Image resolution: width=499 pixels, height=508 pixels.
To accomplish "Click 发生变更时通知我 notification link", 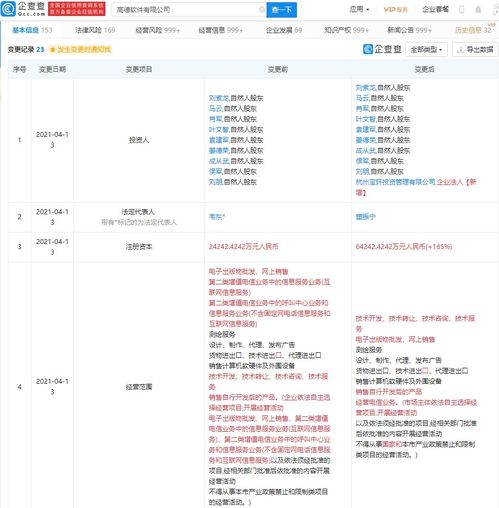I will point(84,50).
